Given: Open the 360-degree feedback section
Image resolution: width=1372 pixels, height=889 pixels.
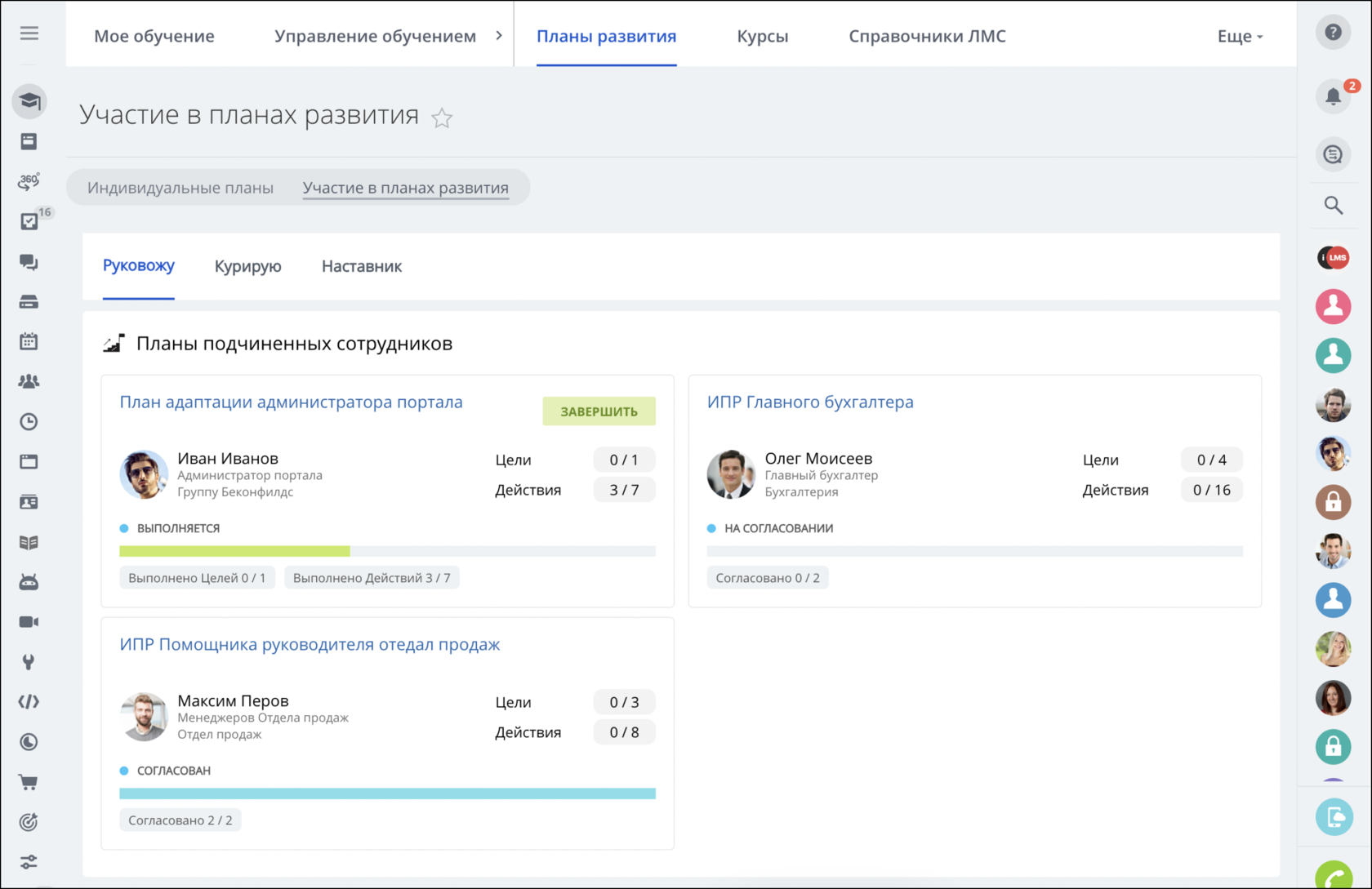Looking at the screenshot, I should tap(29, 182).
